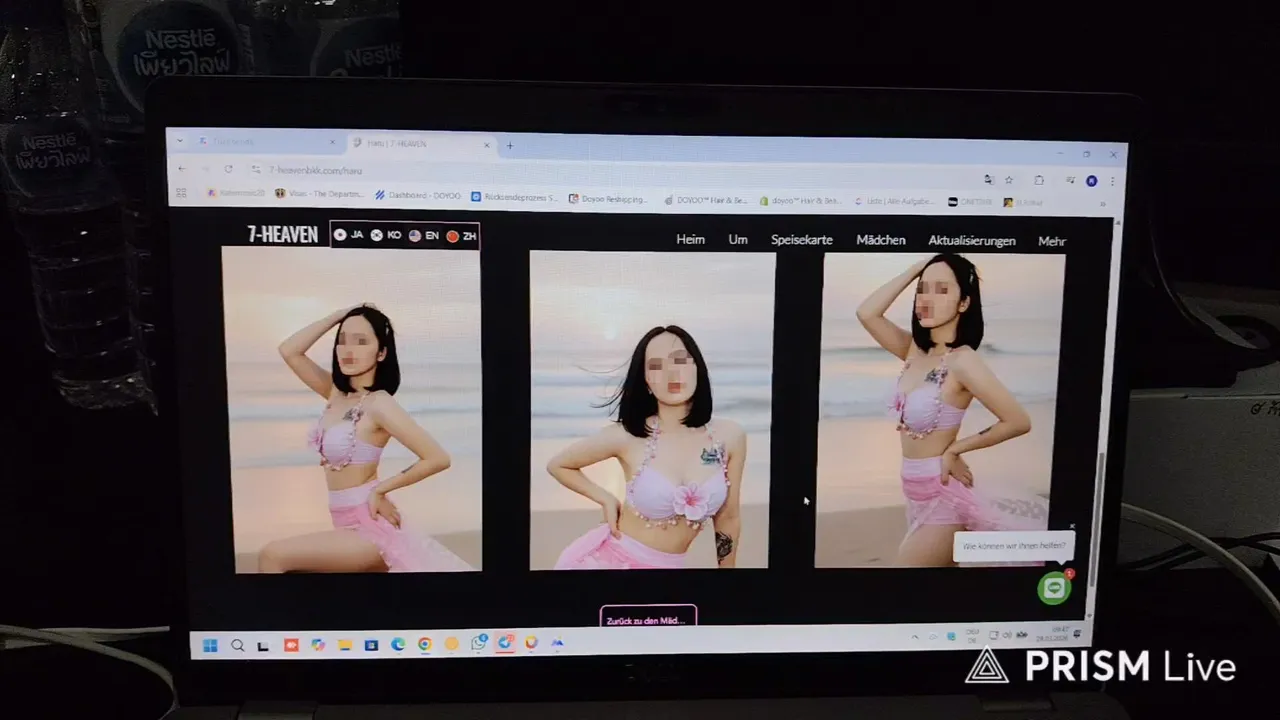
Task: Open File Explorer from the taskbar
Action: 344,645
